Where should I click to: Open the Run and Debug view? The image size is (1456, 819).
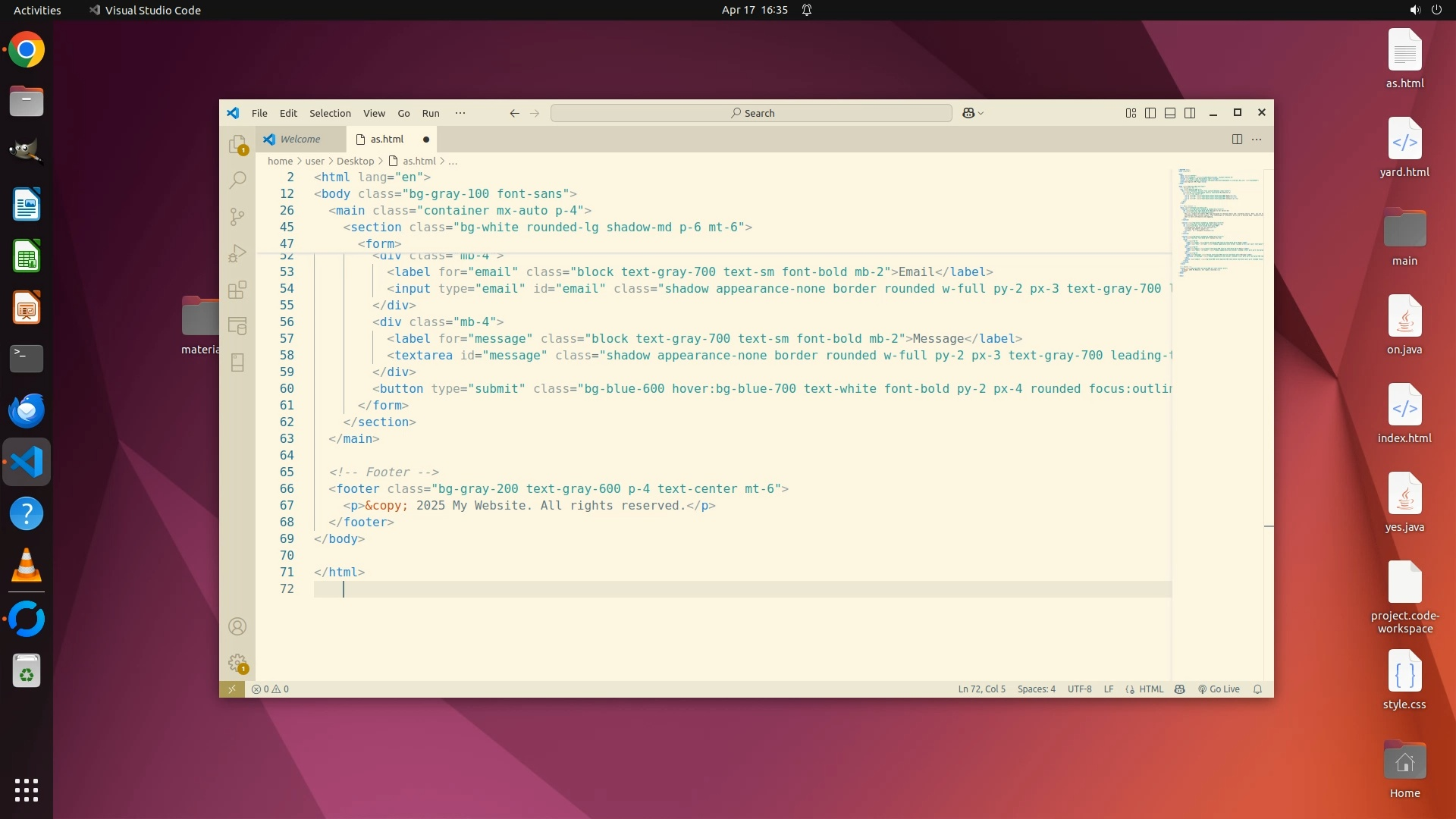[237, 253]
